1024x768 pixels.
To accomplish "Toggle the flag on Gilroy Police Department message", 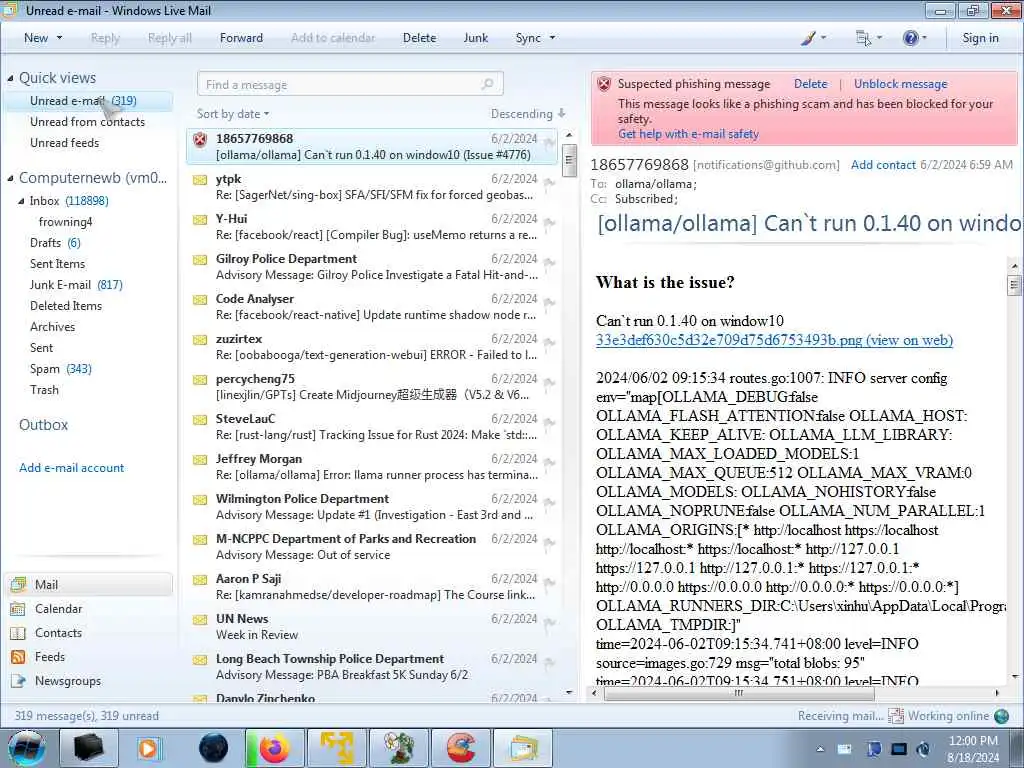I will (x=549, y=264).
